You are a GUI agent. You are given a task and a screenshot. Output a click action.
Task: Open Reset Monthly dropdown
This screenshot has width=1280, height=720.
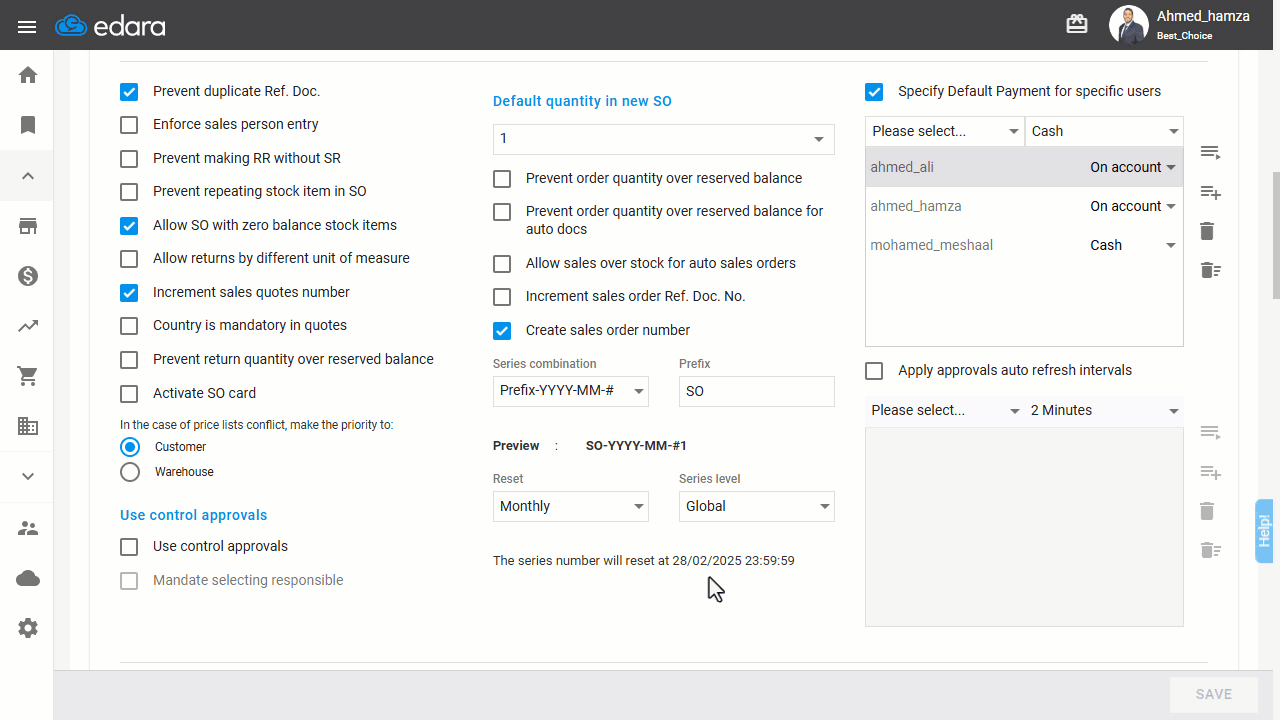tap(571, 506)
